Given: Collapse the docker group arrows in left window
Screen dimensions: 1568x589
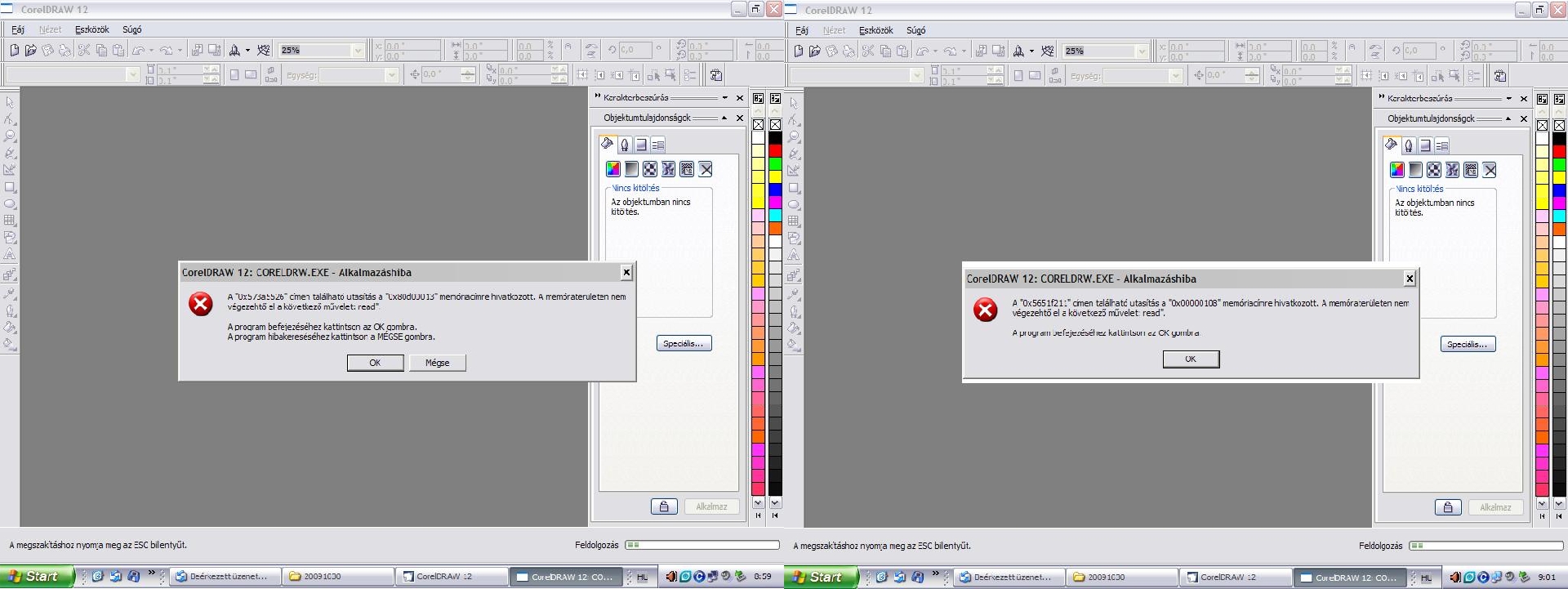Looking at the screenshot, I should 597,96.
